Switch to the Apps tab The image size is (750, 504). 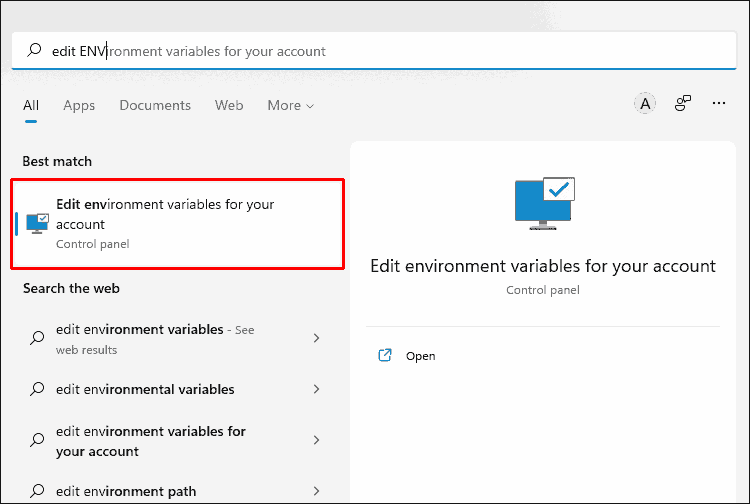point(79,105)
